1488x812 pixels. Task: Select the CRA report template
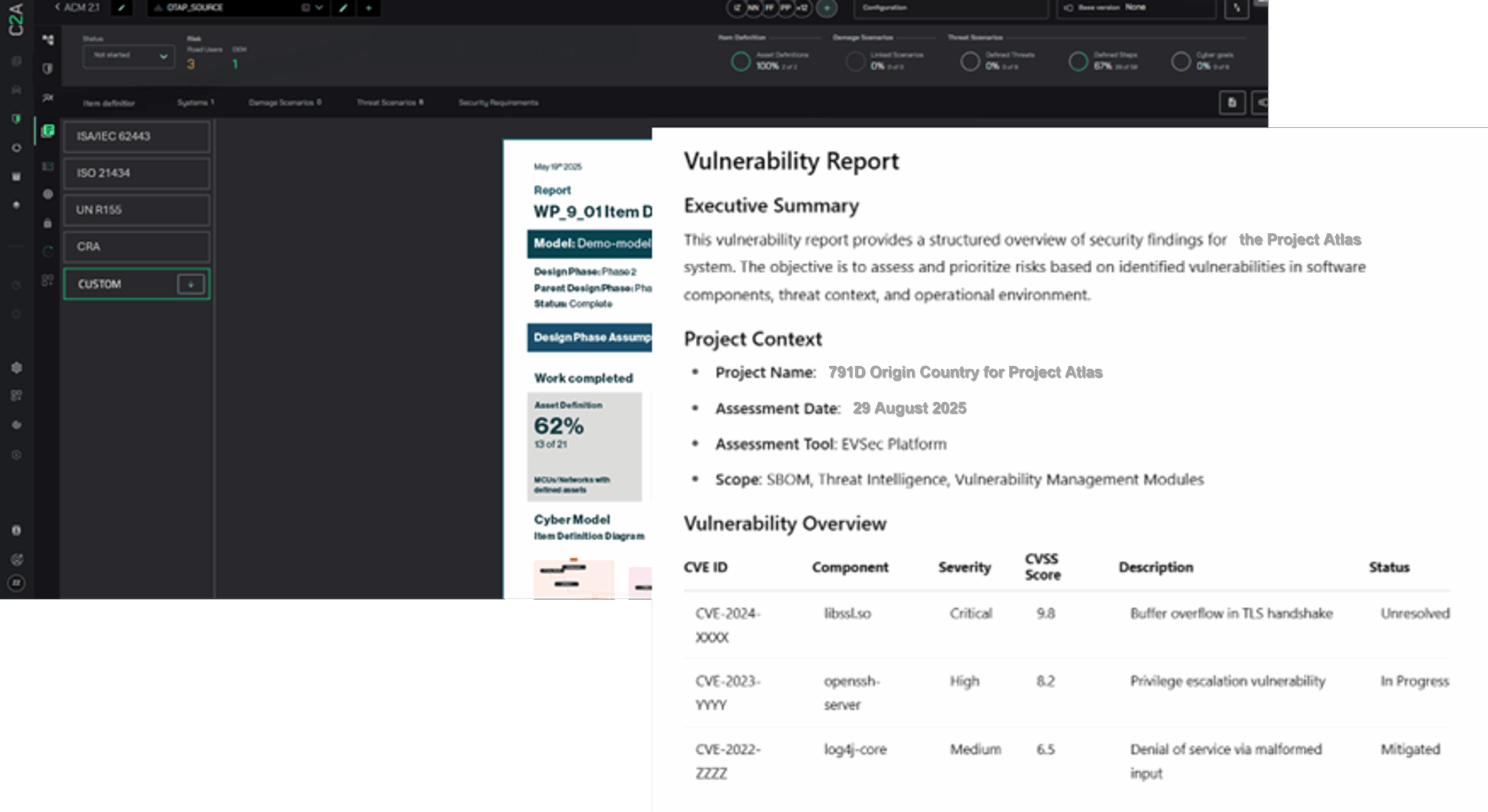pos(137,246)
